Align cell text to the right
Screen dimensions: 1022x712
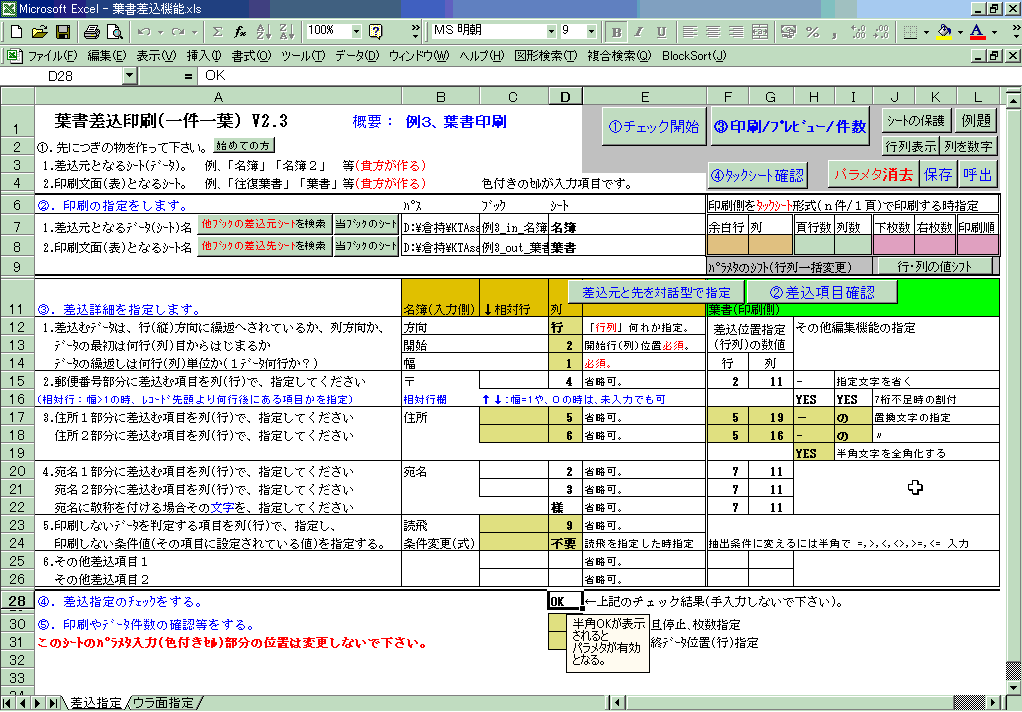click(x=736, y=31)
